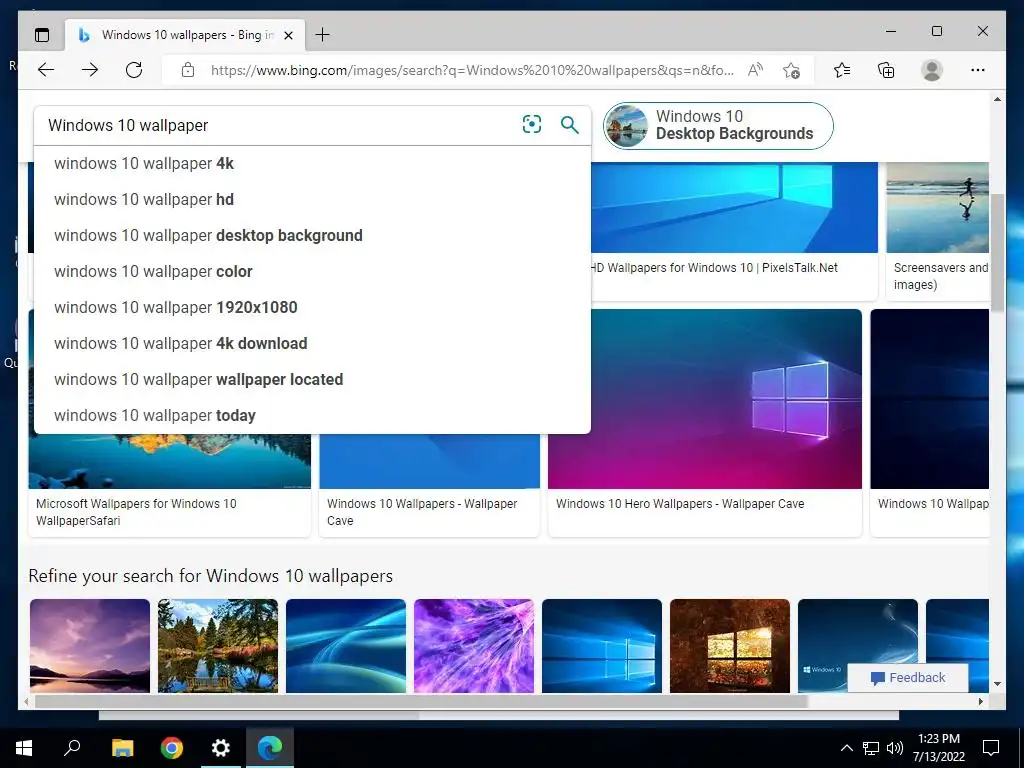Refine search with autumn window thumbnail

[x=730, y=645]
